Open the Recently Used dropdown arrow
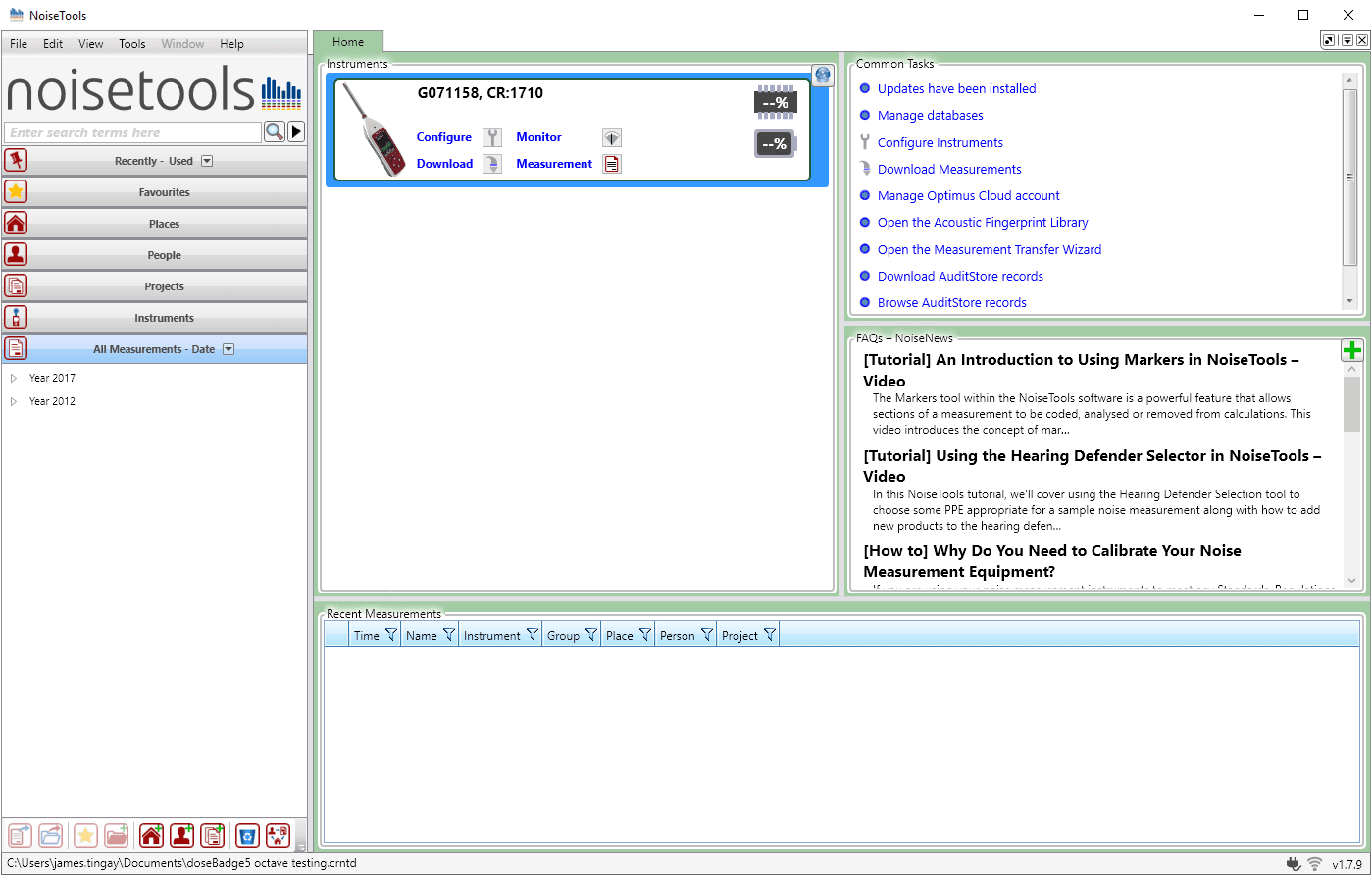The height and width of the screenshot is (876, 1372). [207, 161]
